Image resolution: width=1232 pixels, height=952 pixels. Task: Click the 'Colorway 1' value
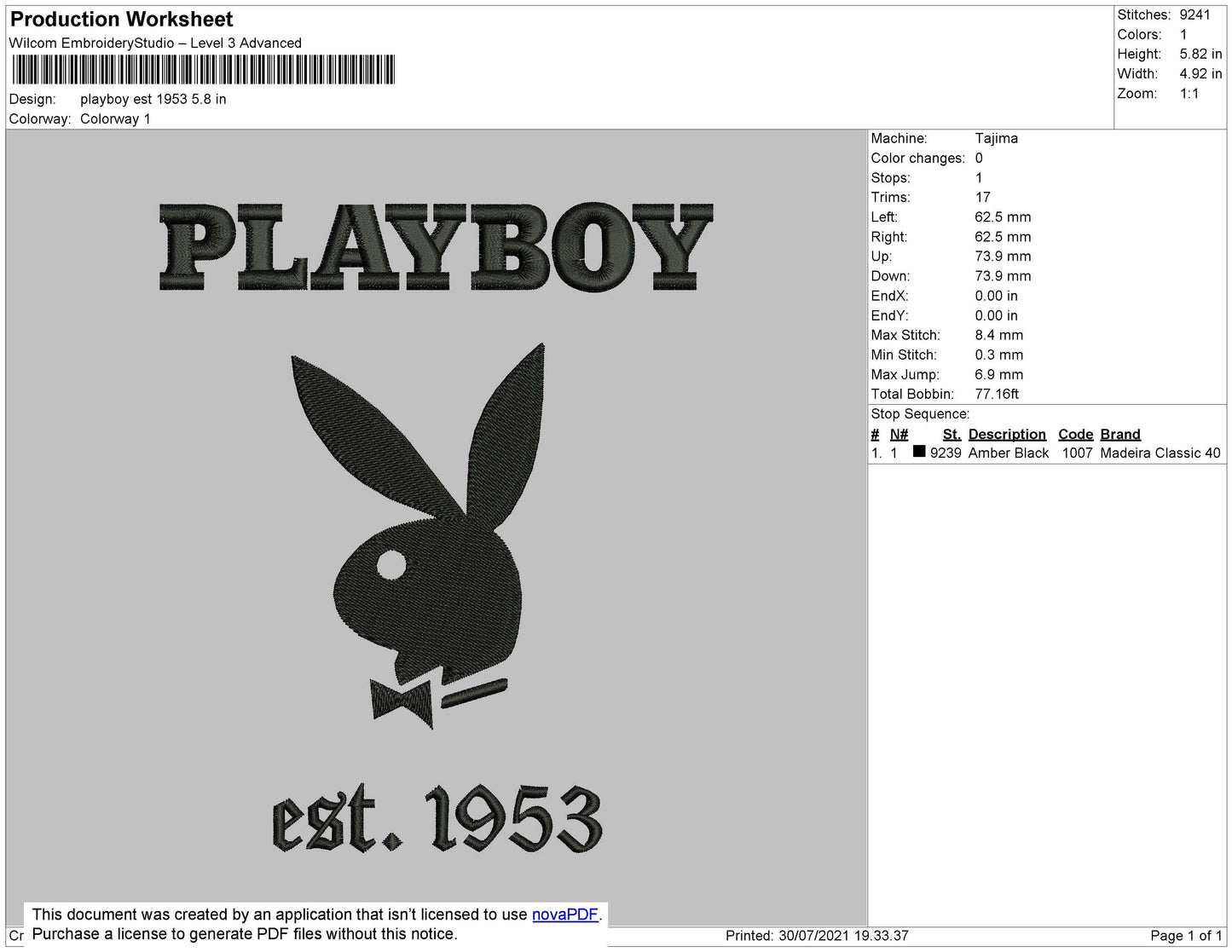pos(115,118)
